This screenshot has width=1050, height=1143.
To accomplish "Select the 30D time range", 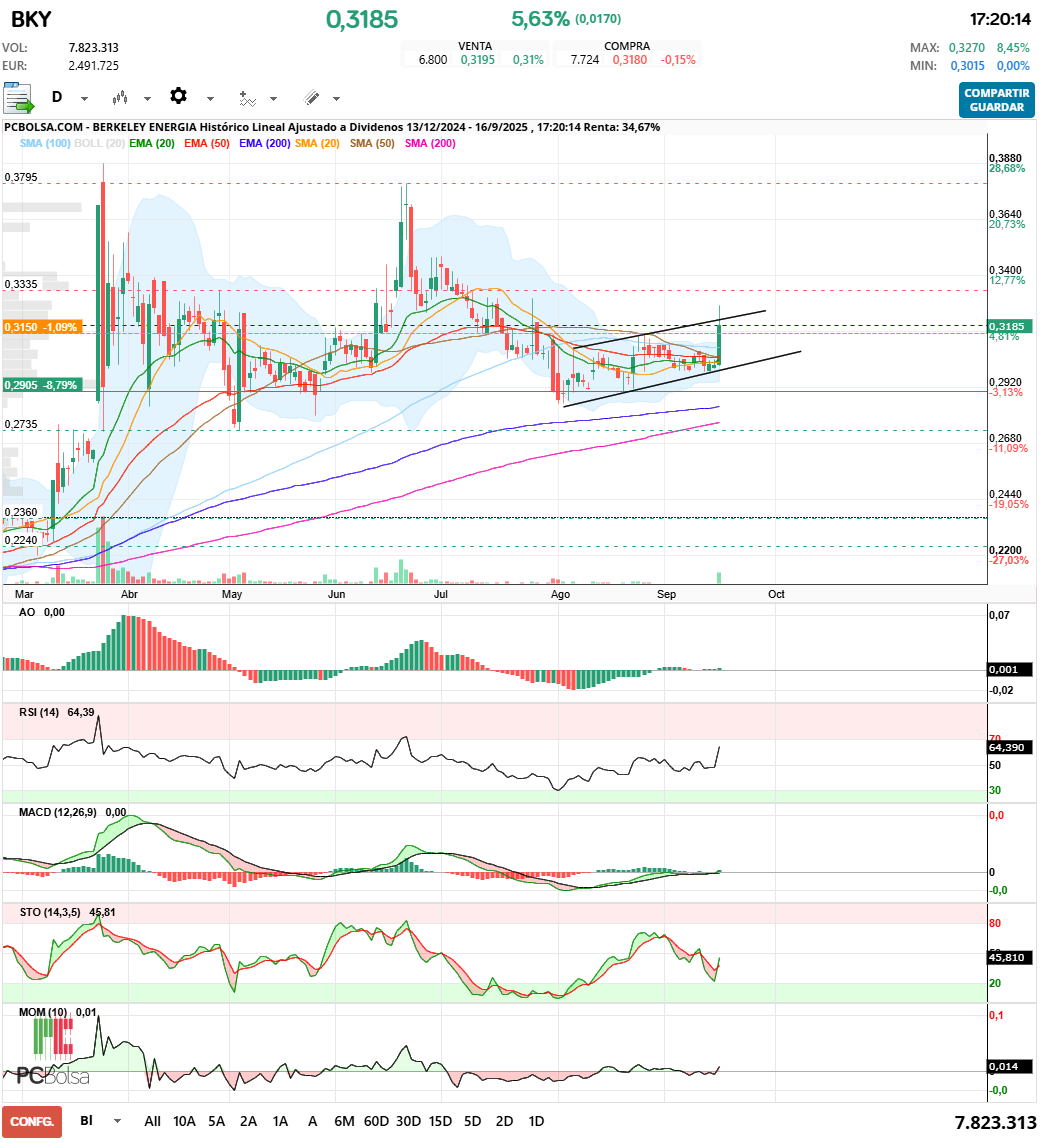I will pos(408,1121).
